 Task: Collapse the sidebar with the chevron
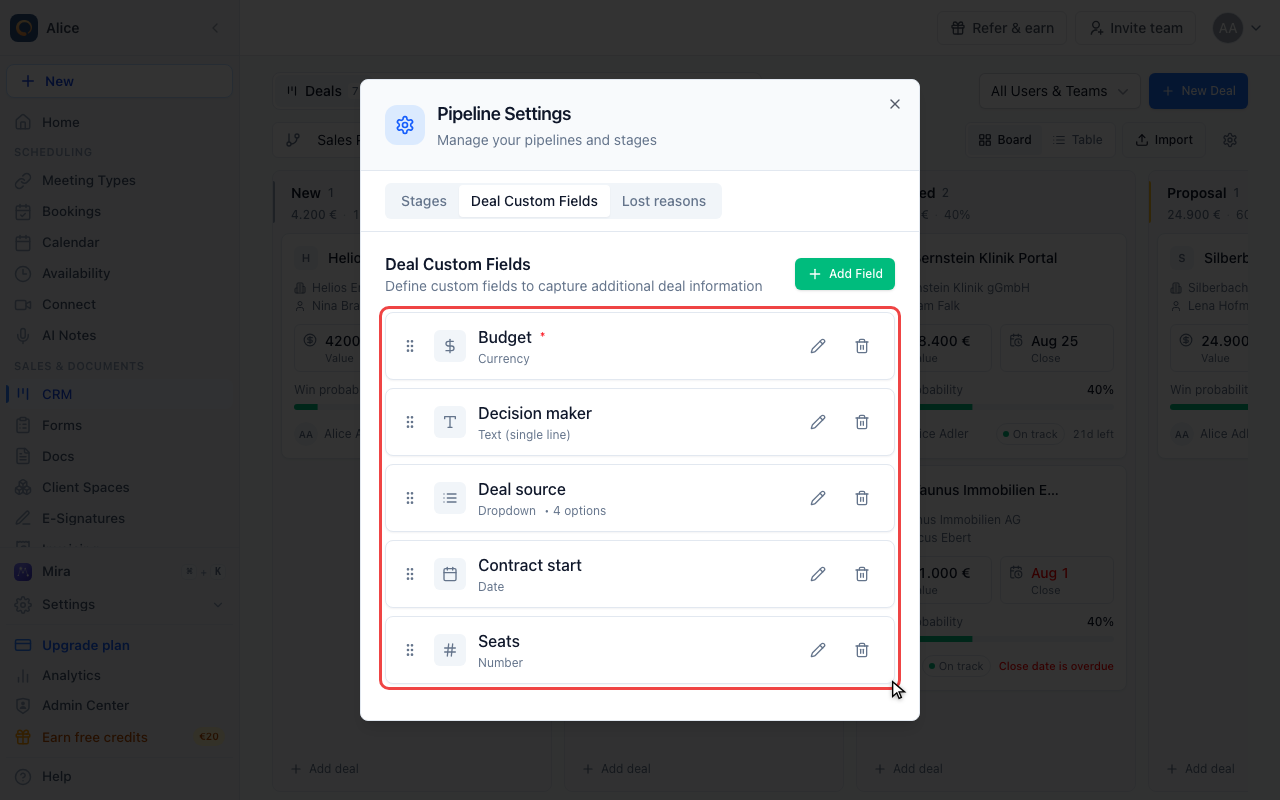pos(215,28)
